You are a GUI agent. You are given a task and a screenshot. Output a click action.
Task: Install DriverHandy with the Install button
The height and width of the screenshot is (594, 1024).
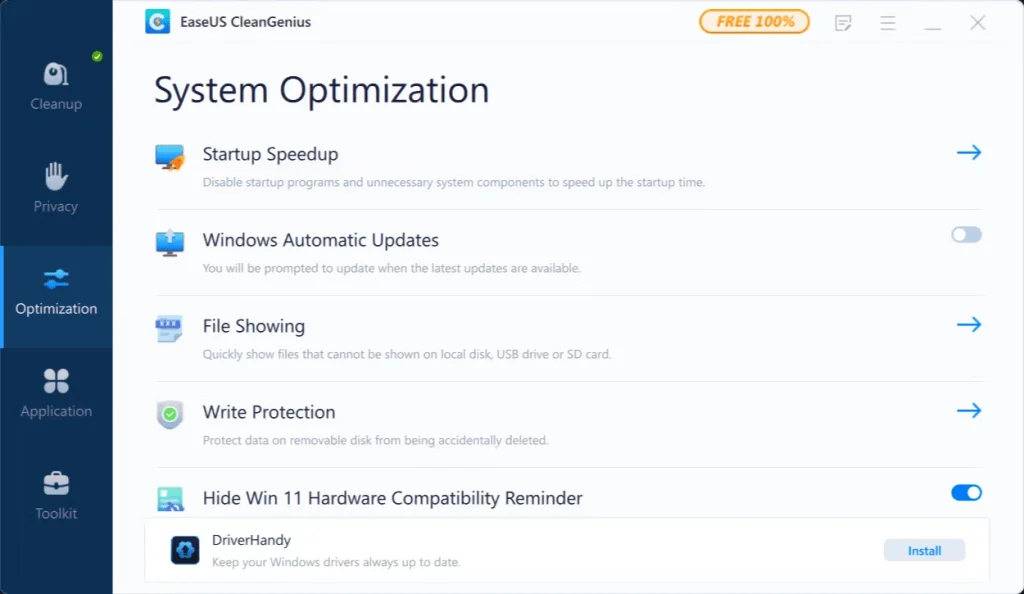coord(924,550)
